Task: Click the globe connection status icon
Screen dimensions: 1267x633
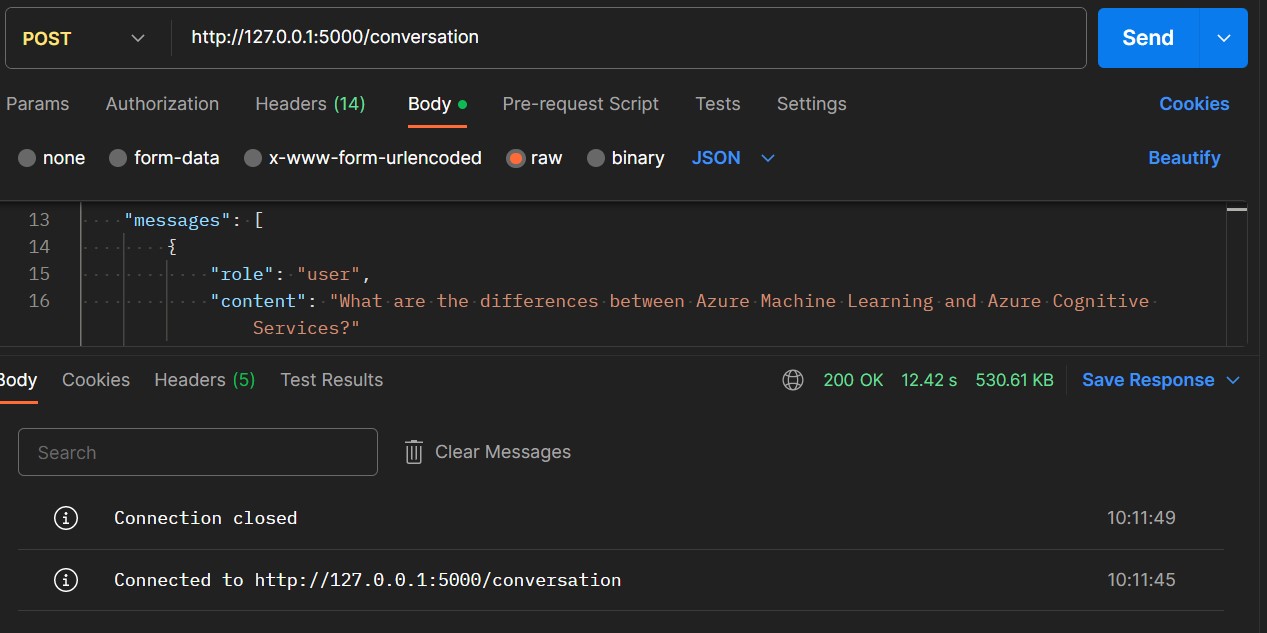Action: click(x=793, y=380)
